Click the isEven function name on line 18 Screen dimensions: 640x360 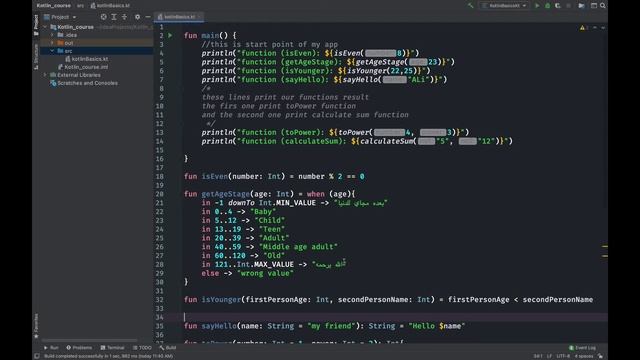click(215, 176)
